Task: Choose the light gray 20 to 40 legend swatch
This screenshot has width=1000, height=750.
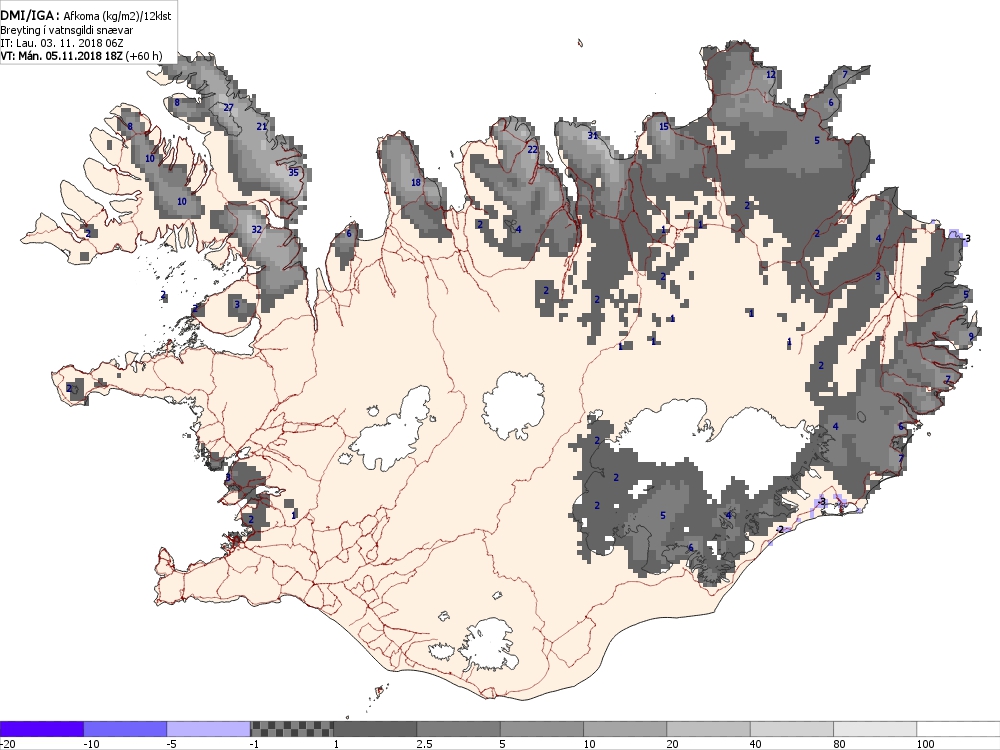Action: (x=709, y=729)
